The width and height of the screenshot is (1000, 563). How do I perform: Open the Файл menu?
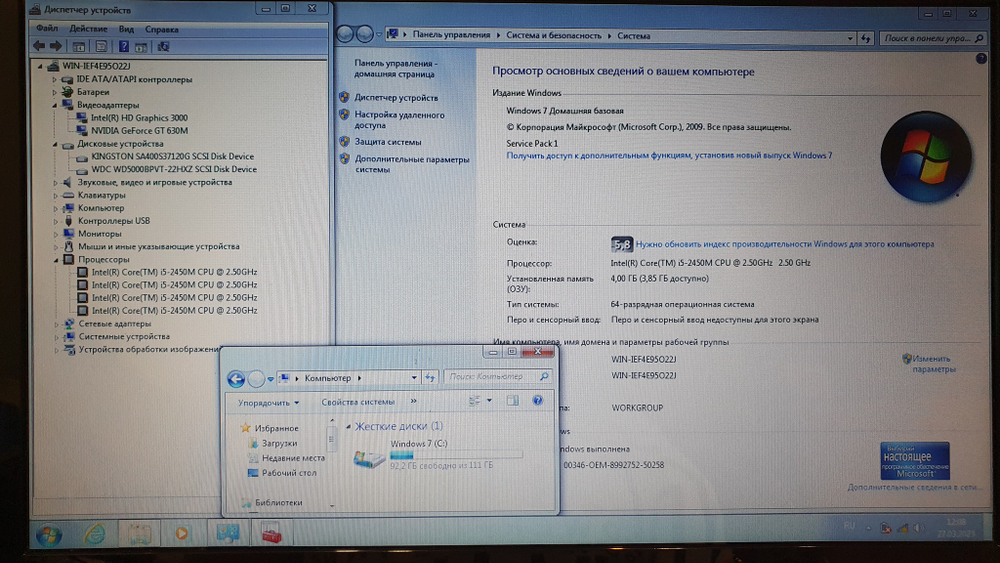point(47,29)
